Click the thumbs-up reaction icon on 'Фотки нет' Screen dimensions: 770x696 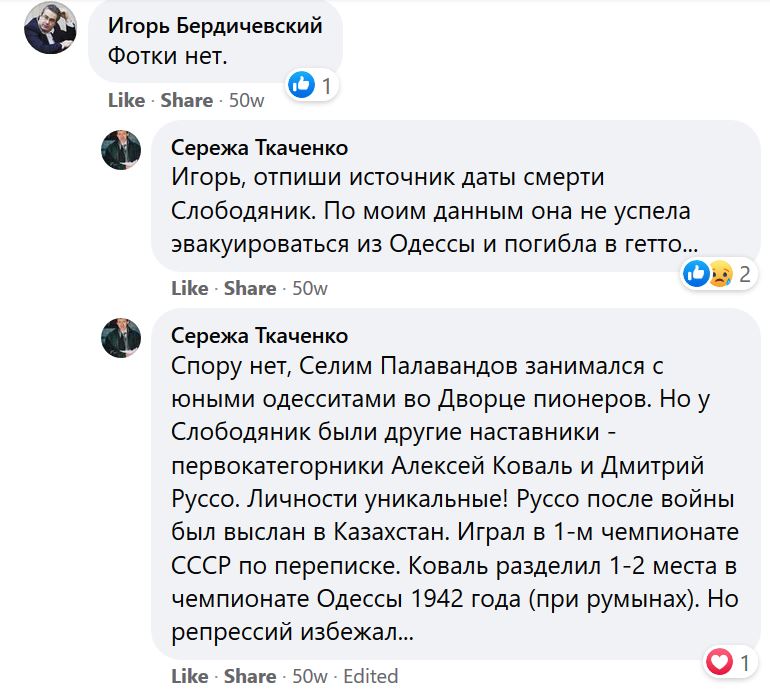(x=302, y=85)
